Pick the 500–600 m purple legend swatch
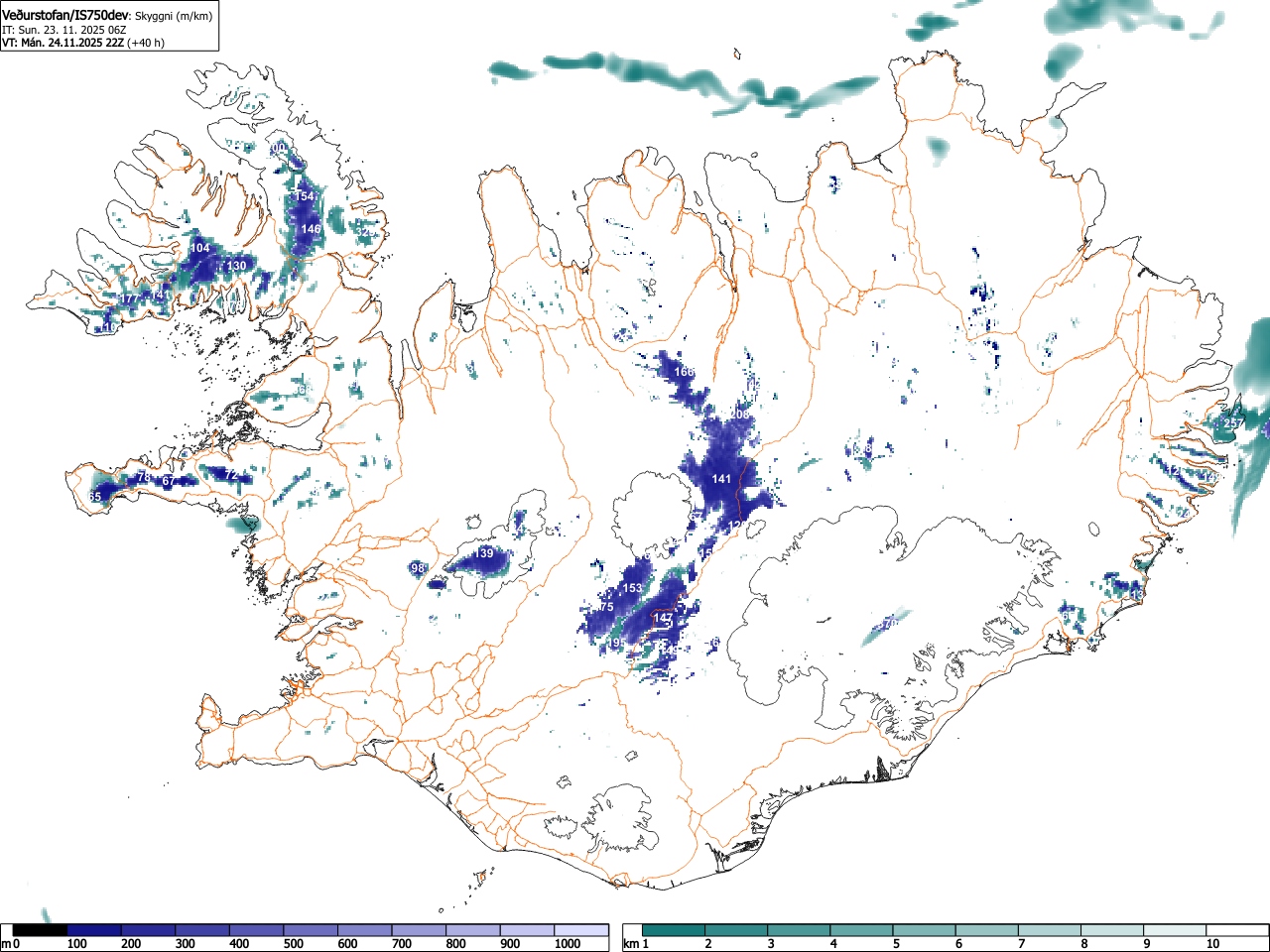 (312, 930)
